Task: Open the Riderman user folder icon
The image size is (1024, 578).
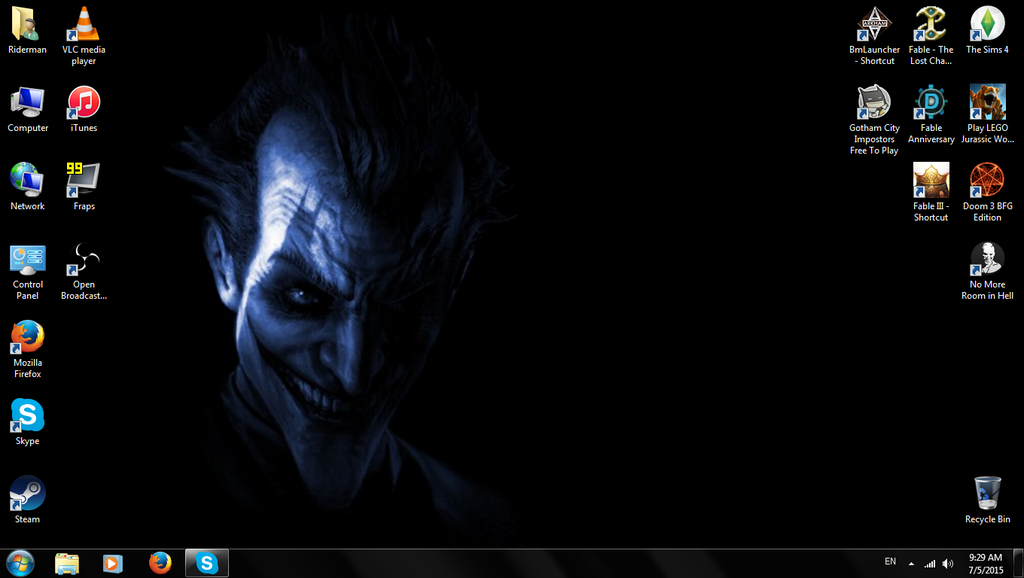Action: (x=27, y=30)
